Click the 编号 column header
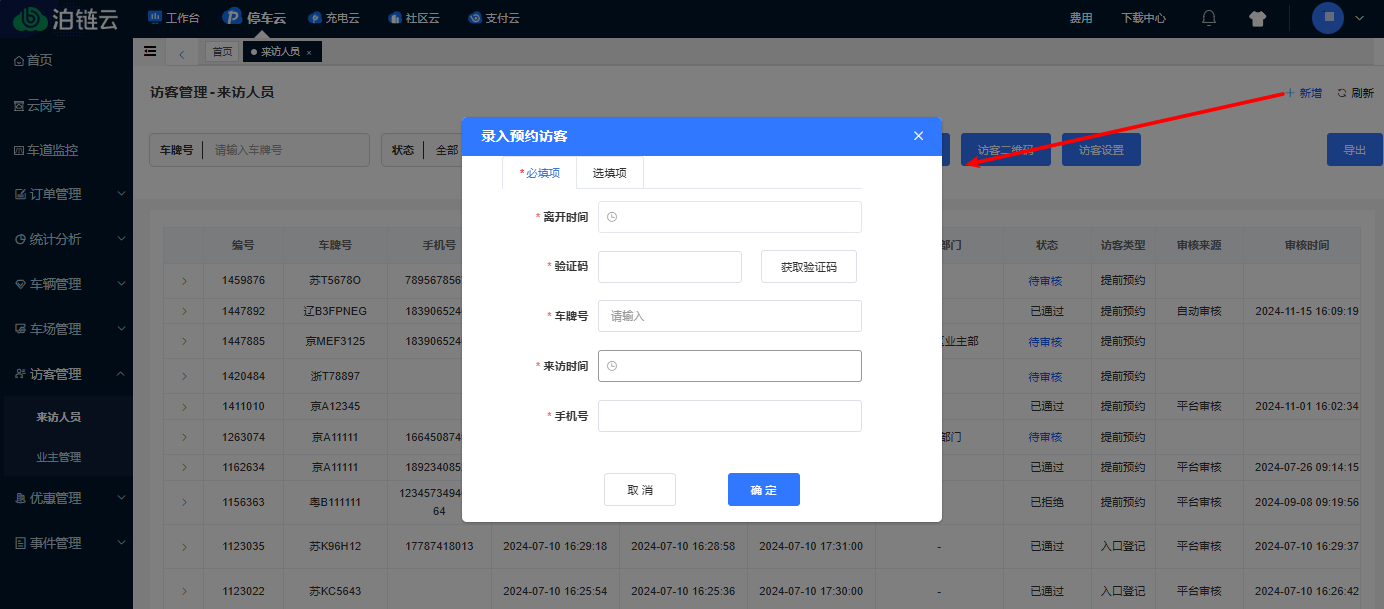 tap(243, 245)
